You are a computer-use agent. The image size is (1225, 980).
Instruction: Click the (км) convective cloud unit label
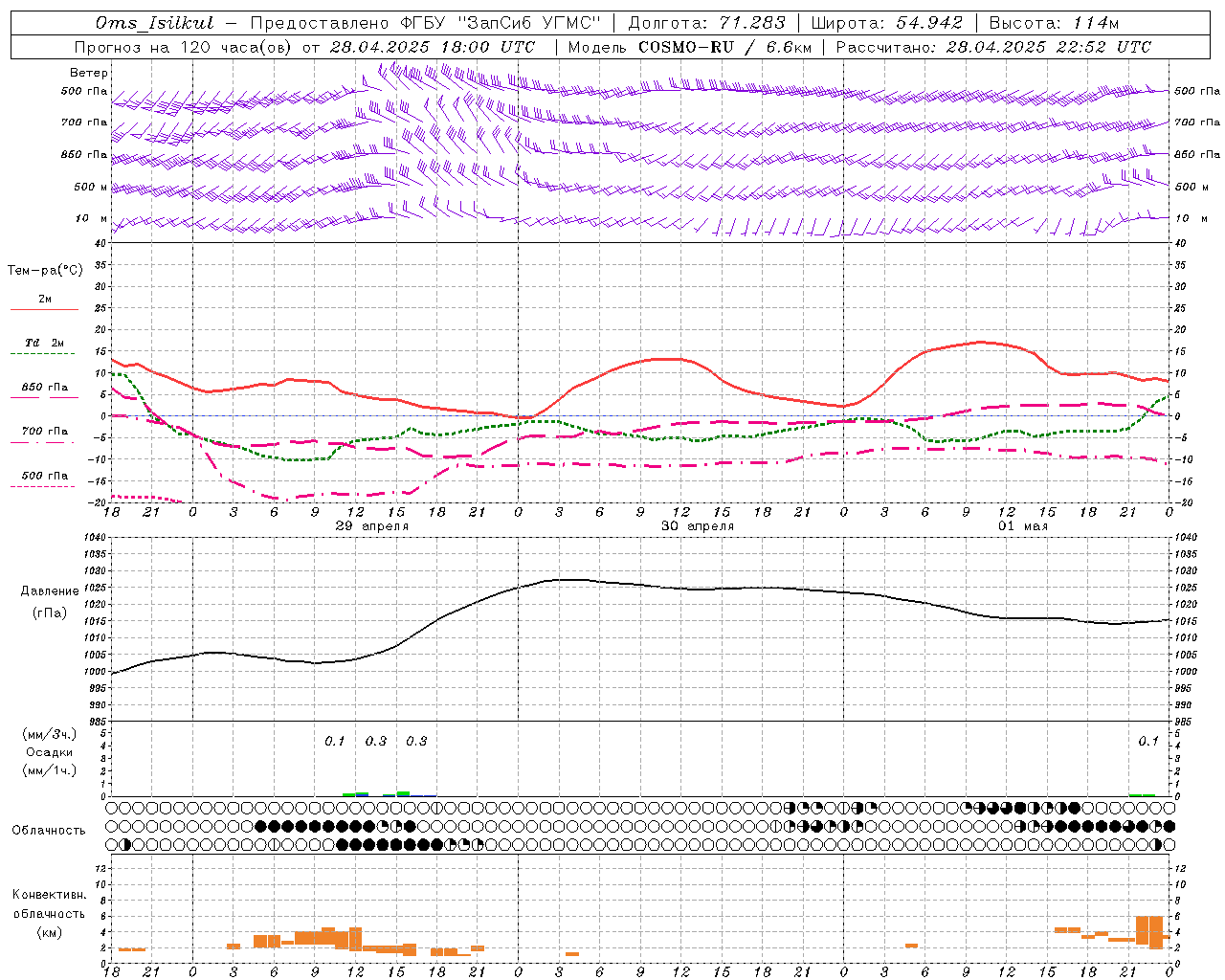tap(49, 932)
